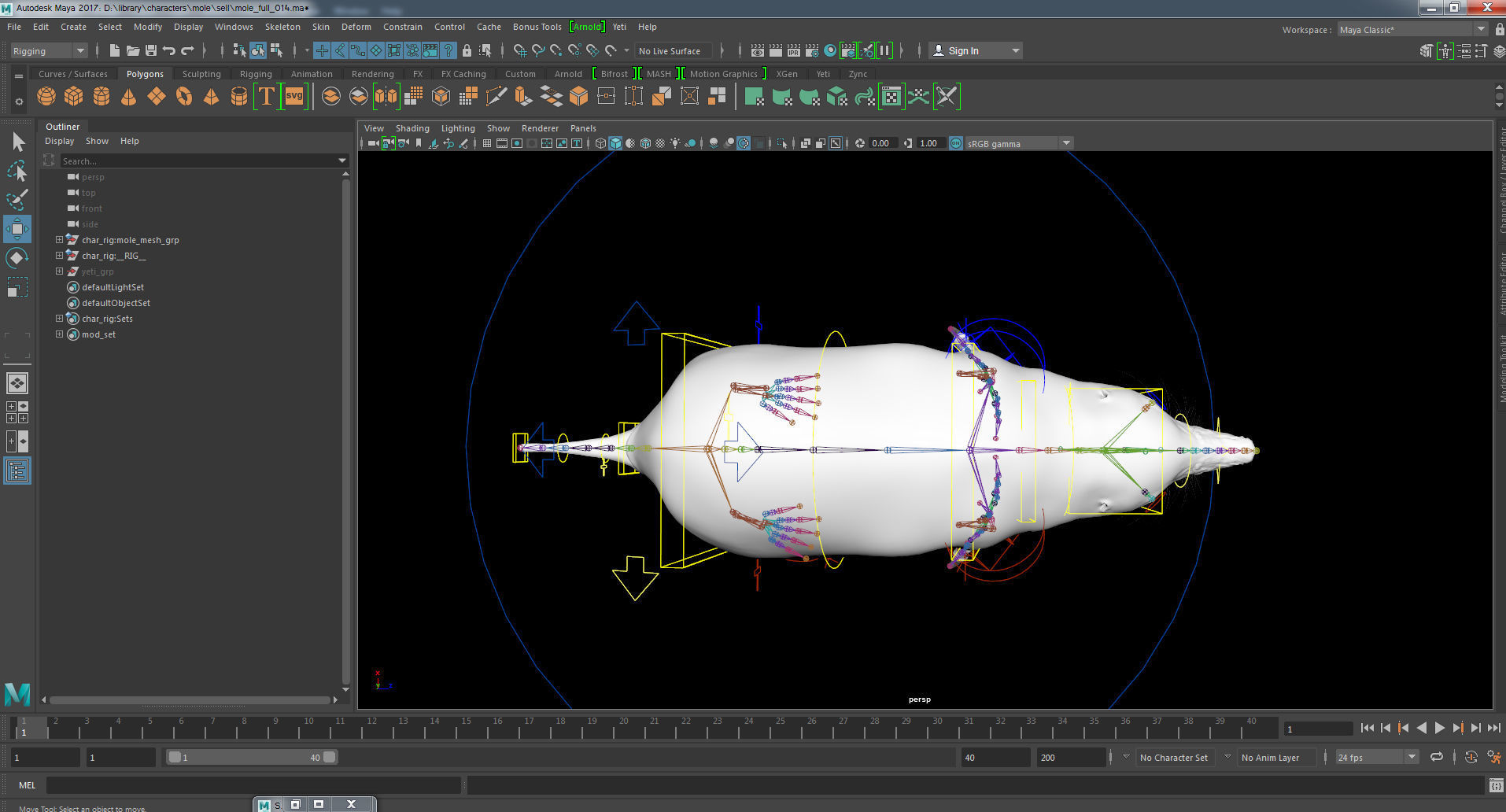1506x812 pixels.
Task: Click the Redo arrow icon
Action: point(187,50)
